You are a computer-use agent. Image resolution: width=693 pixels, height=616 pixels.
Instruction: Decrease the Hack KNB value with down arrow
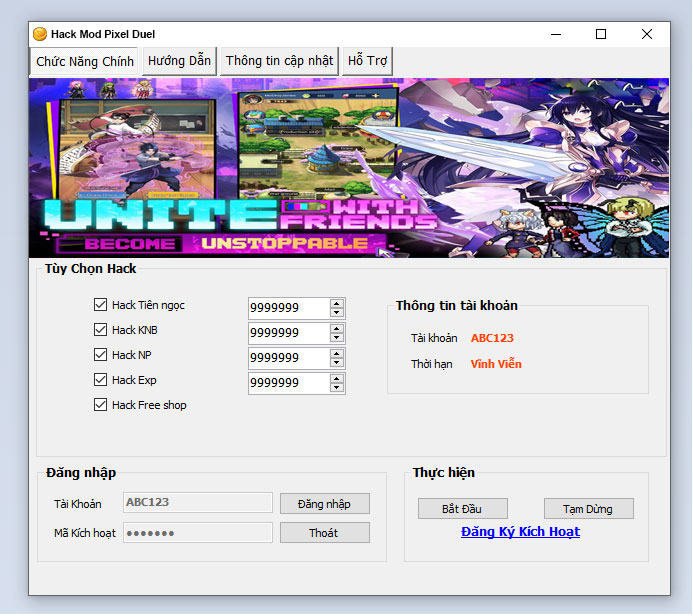pyautogui.click(x=337, y=338)
